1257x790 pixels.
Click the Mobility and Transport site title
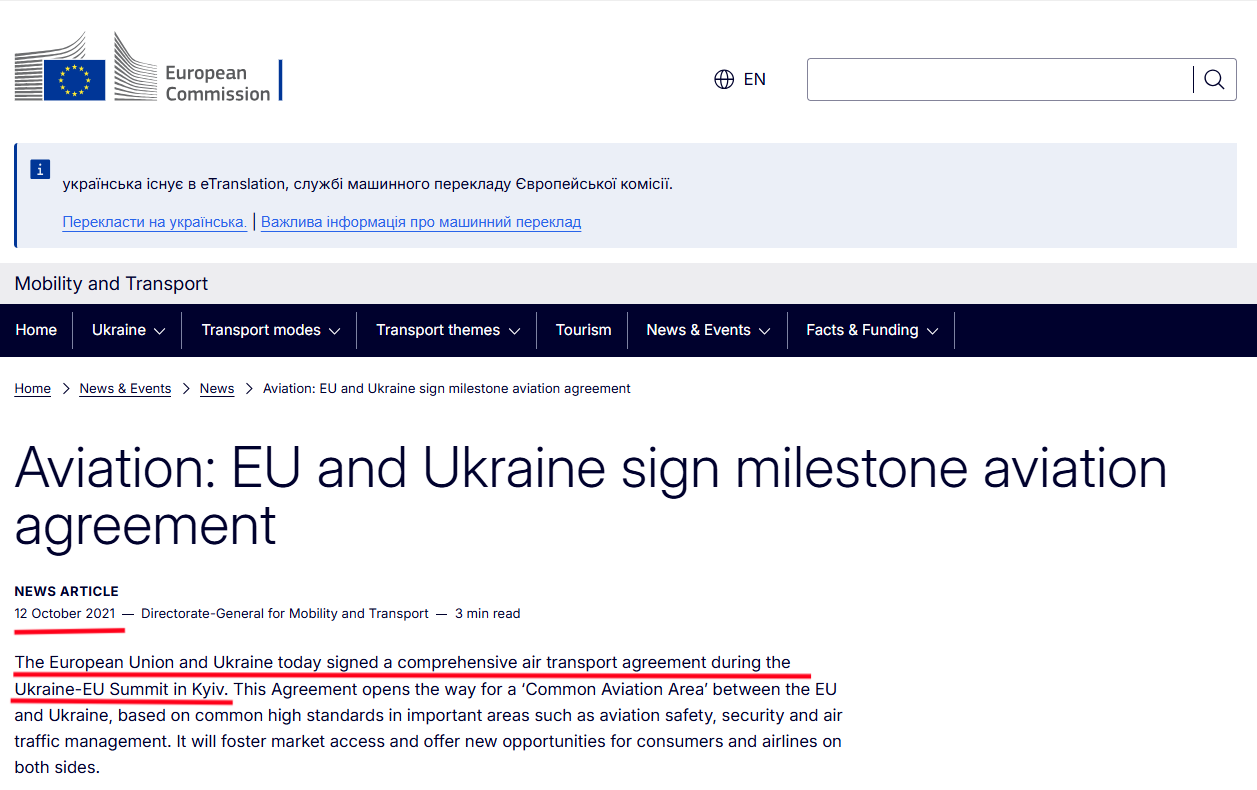(111, 284)
